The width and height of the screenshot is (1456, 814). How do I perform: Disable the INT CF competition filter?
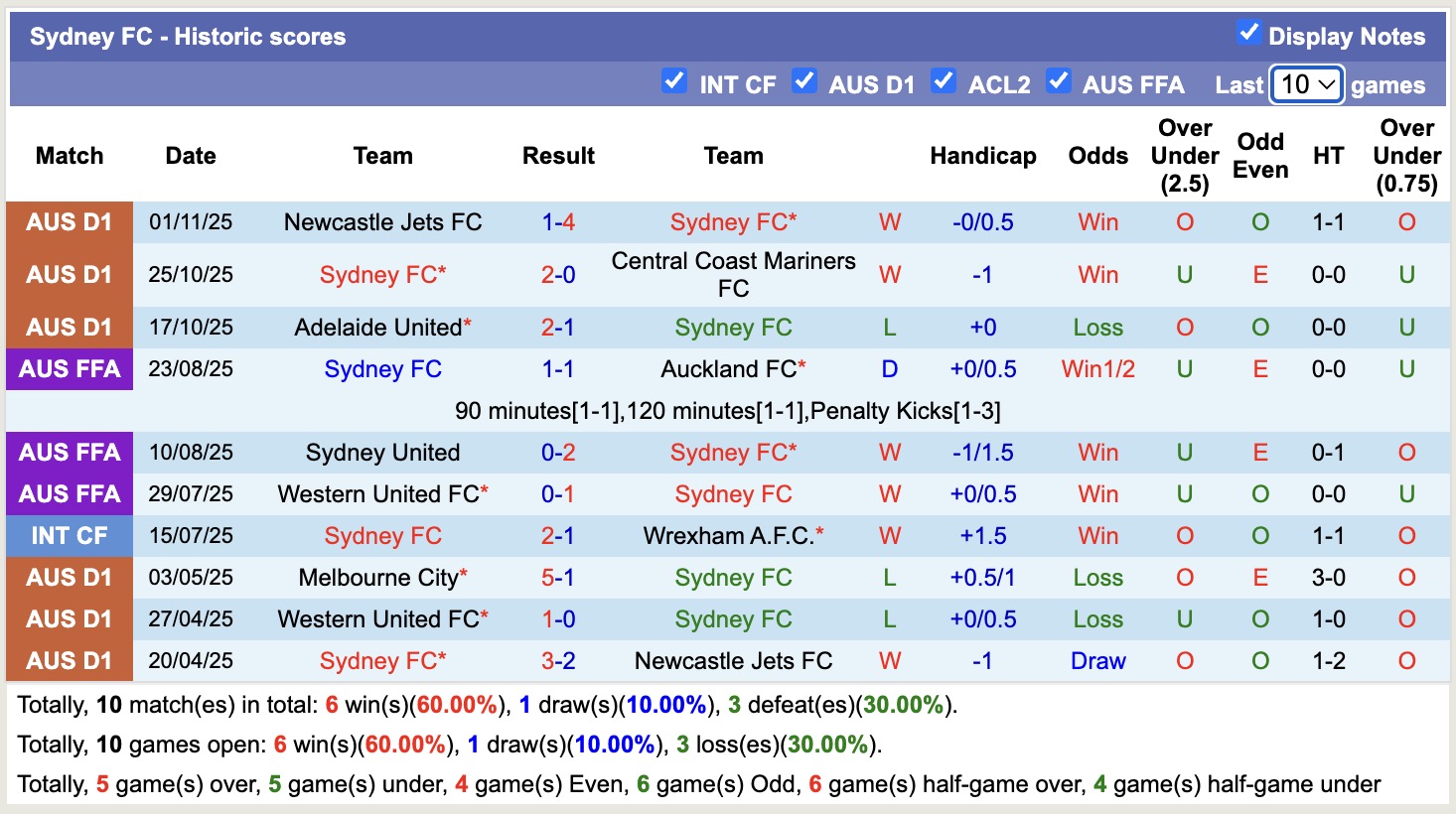(673, 80)
